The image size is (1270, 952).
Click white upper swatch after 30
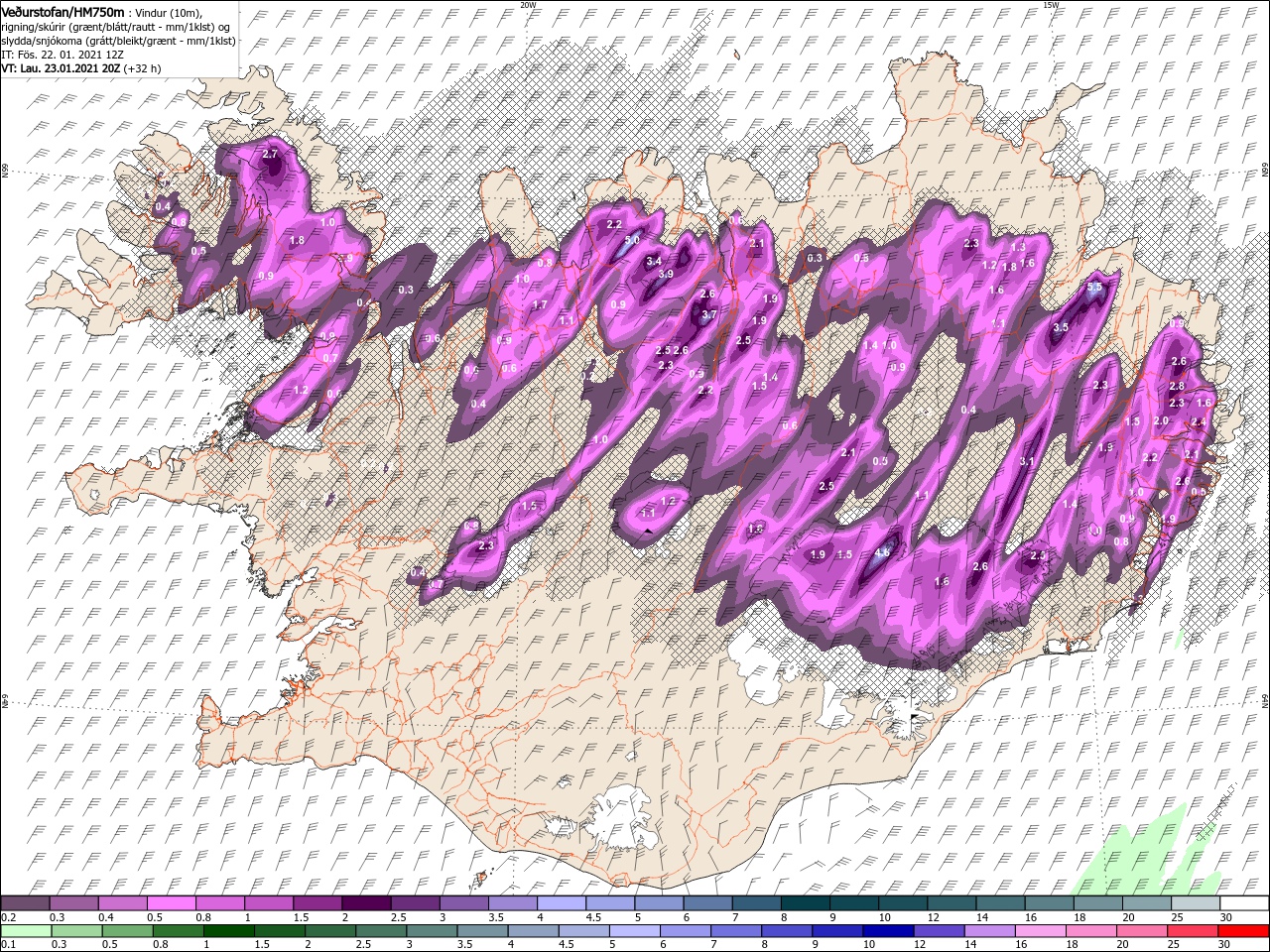1243,903
